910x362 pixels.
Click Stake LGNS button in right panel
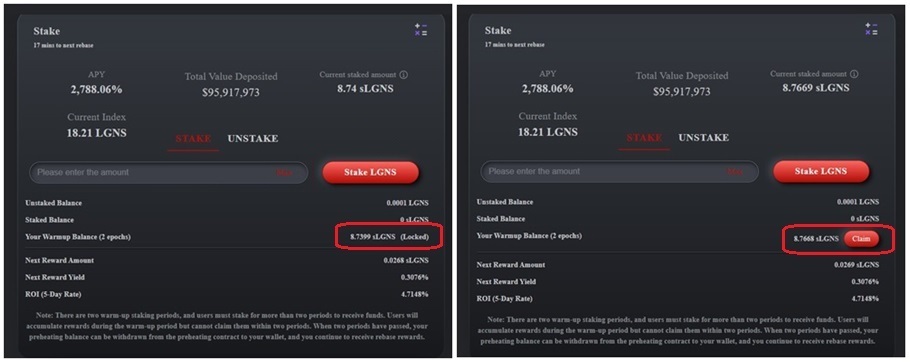pyautogui.click(x=821, y=171)
